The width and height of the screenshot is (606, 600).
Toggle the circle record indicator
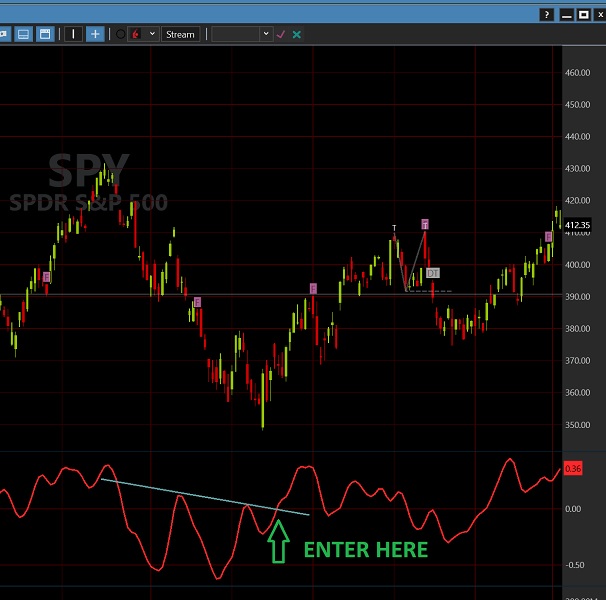[x=121, y=34]
